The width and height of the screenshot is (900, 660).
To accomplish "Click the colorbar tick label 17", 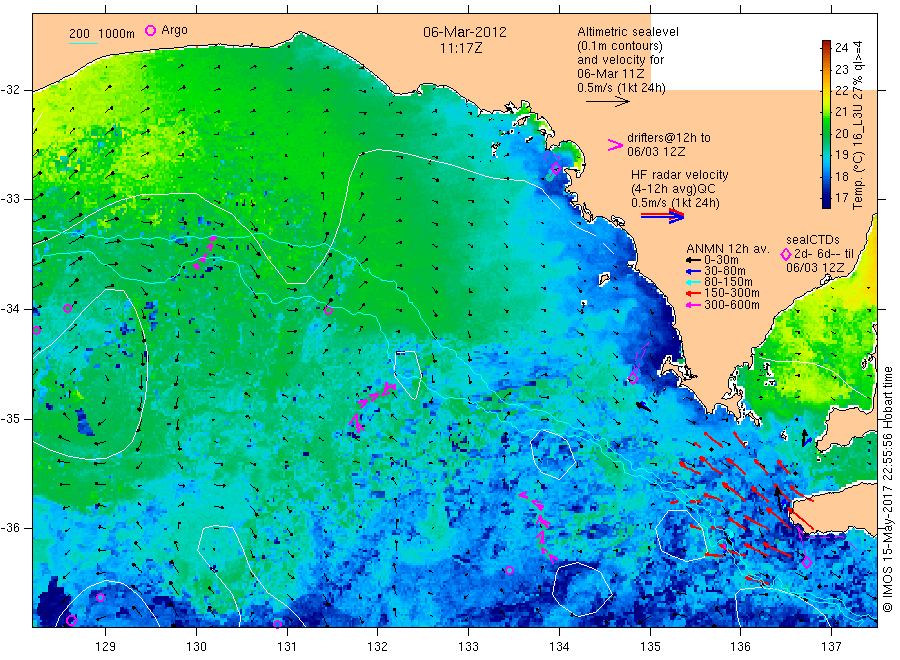I will click(x=841, y=197).
